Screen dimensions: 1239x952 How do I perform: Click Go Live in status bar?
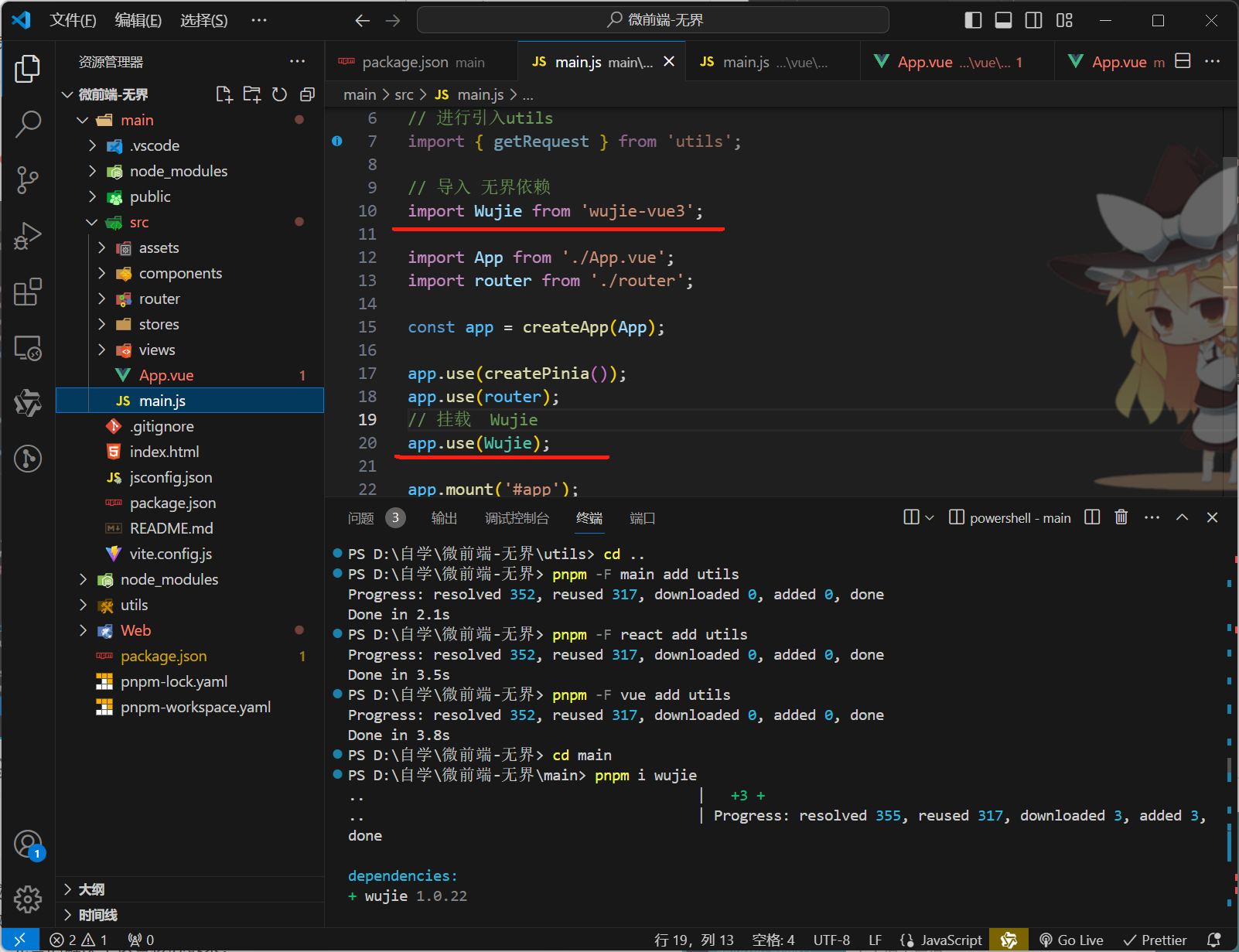(x=1071, y=940)
